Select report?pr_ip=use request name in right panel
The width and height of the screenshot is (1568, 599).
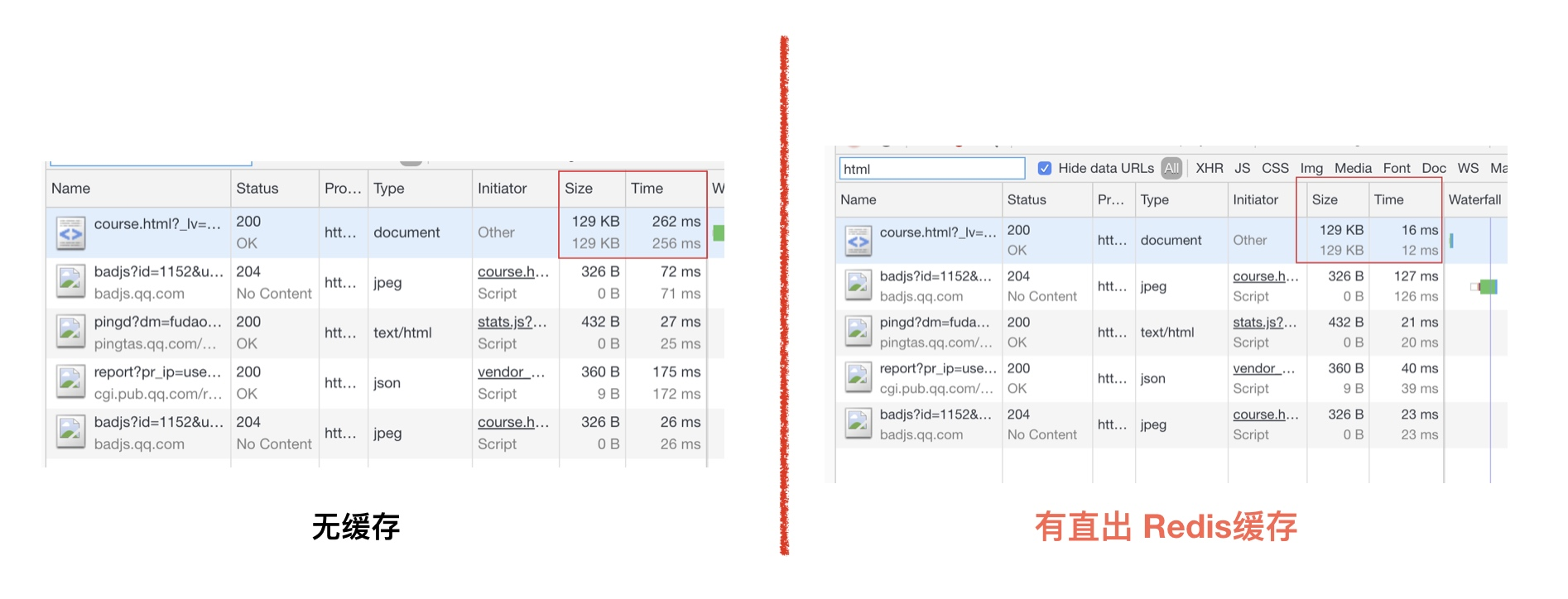coord(937,368)
